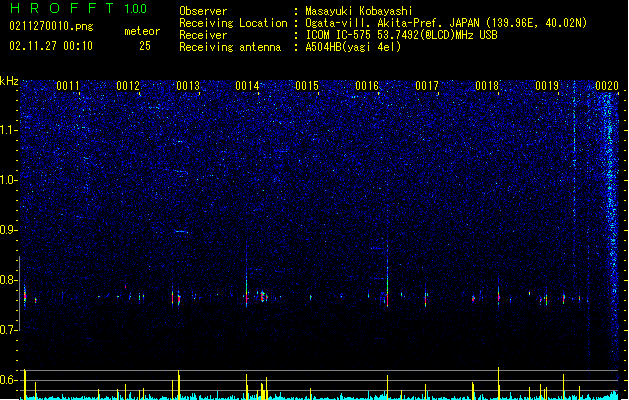This screenshot has height=400, width=629.
Task: Click the 1.1 kHz axis label
Action: [9, 130]
